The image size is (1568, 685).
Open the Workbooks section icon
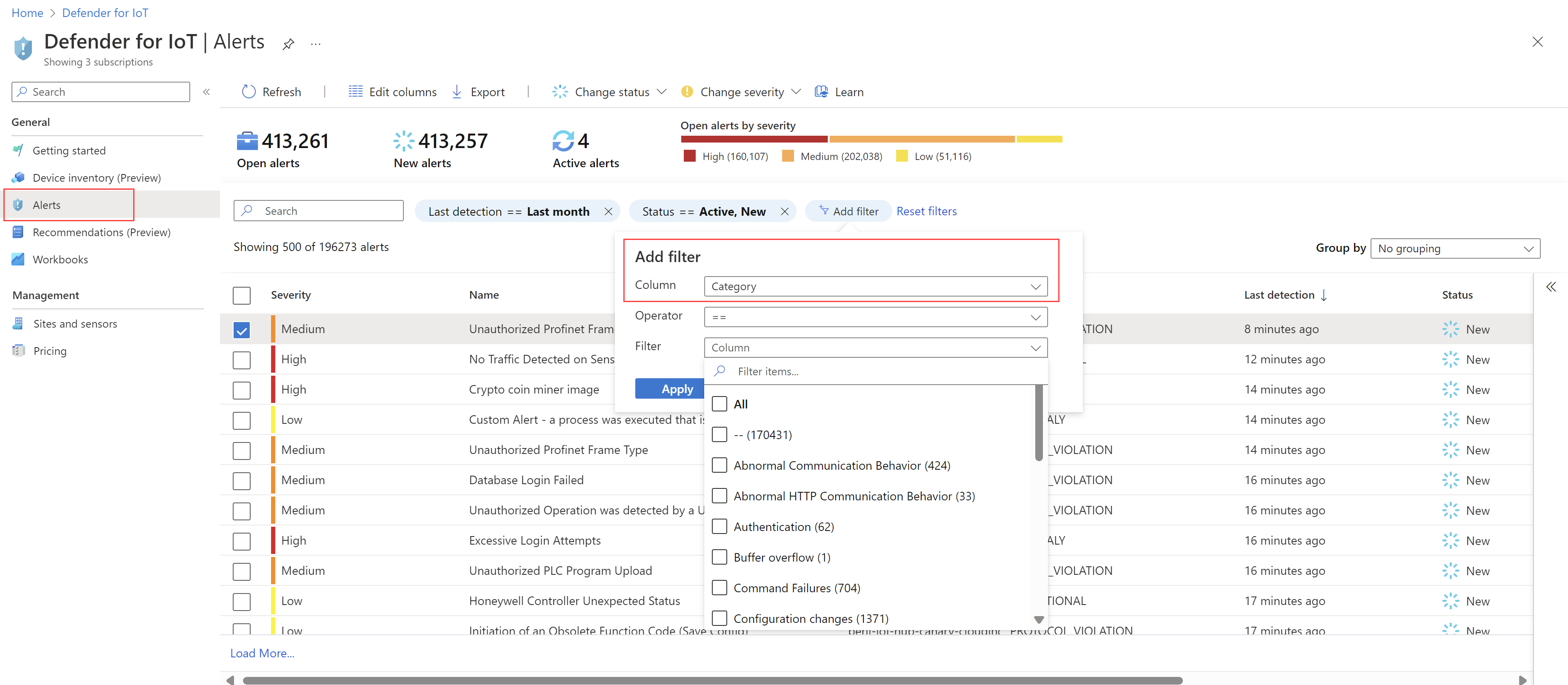18,259
